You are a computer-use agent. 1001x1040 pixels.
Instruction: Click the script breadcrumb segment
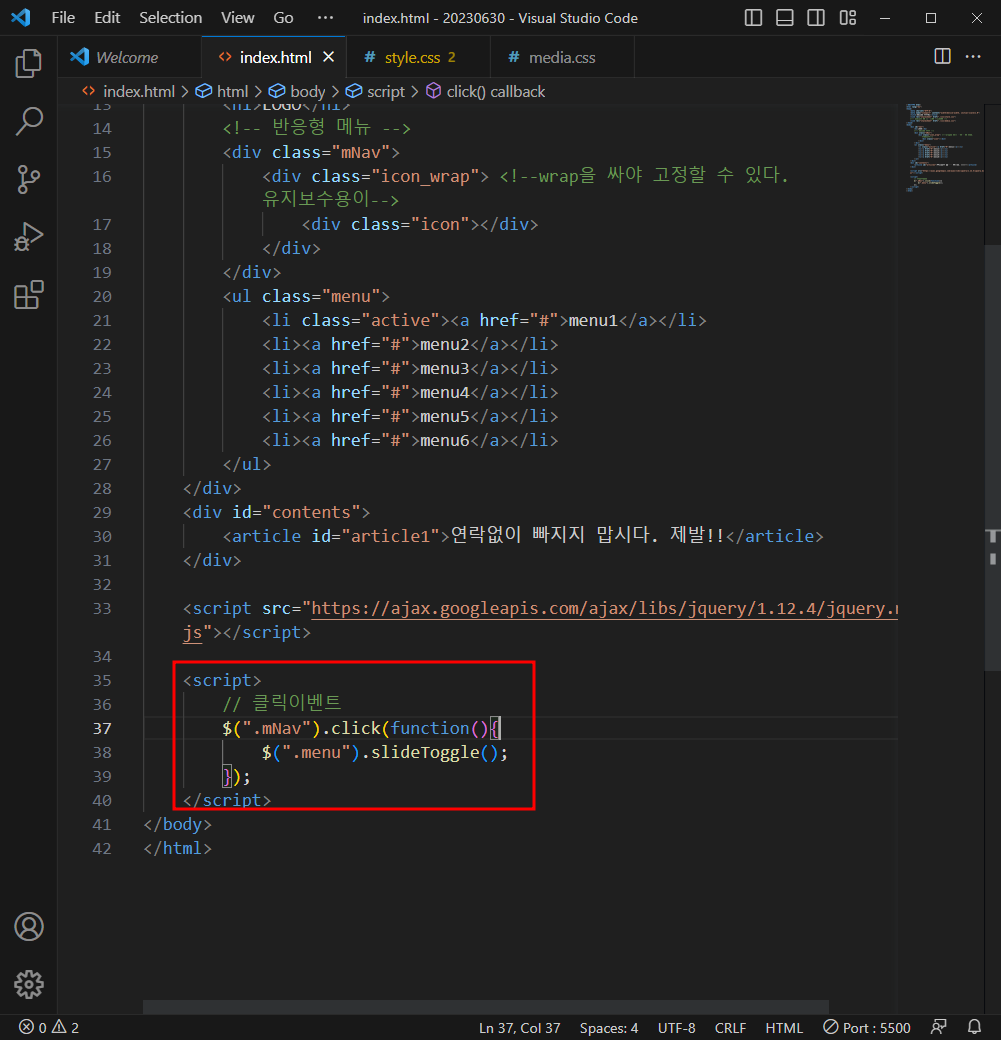[x=375, y=92]
